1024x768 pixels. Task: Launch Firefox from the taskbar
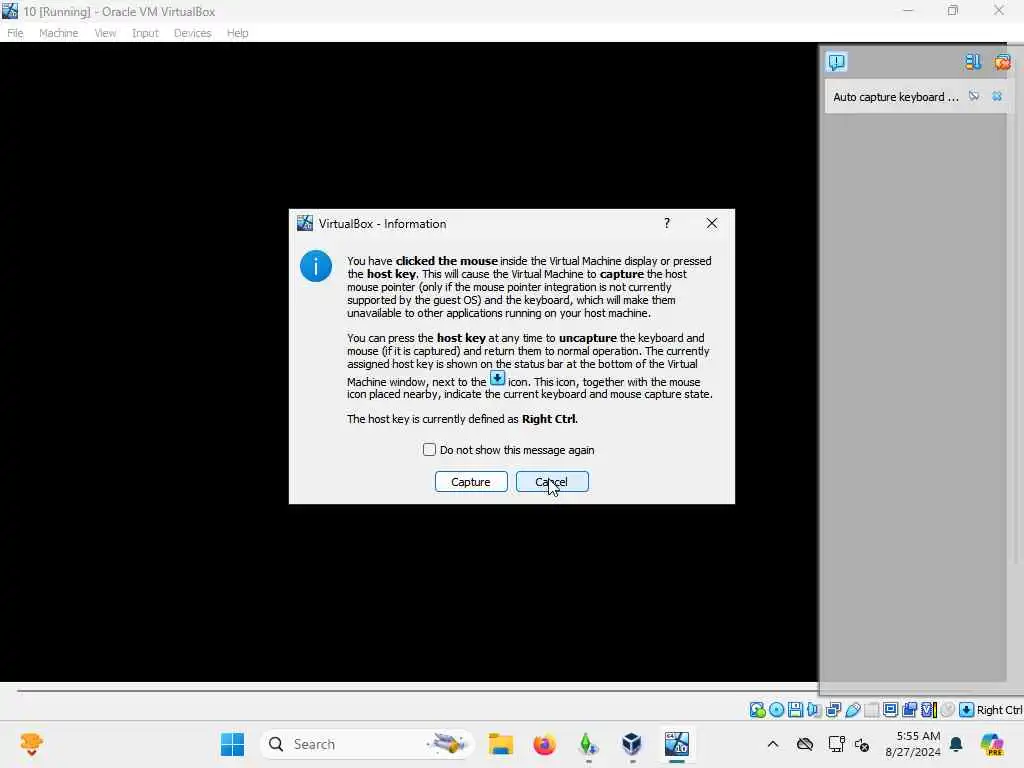pyautogui.click(x=544, y=744)
